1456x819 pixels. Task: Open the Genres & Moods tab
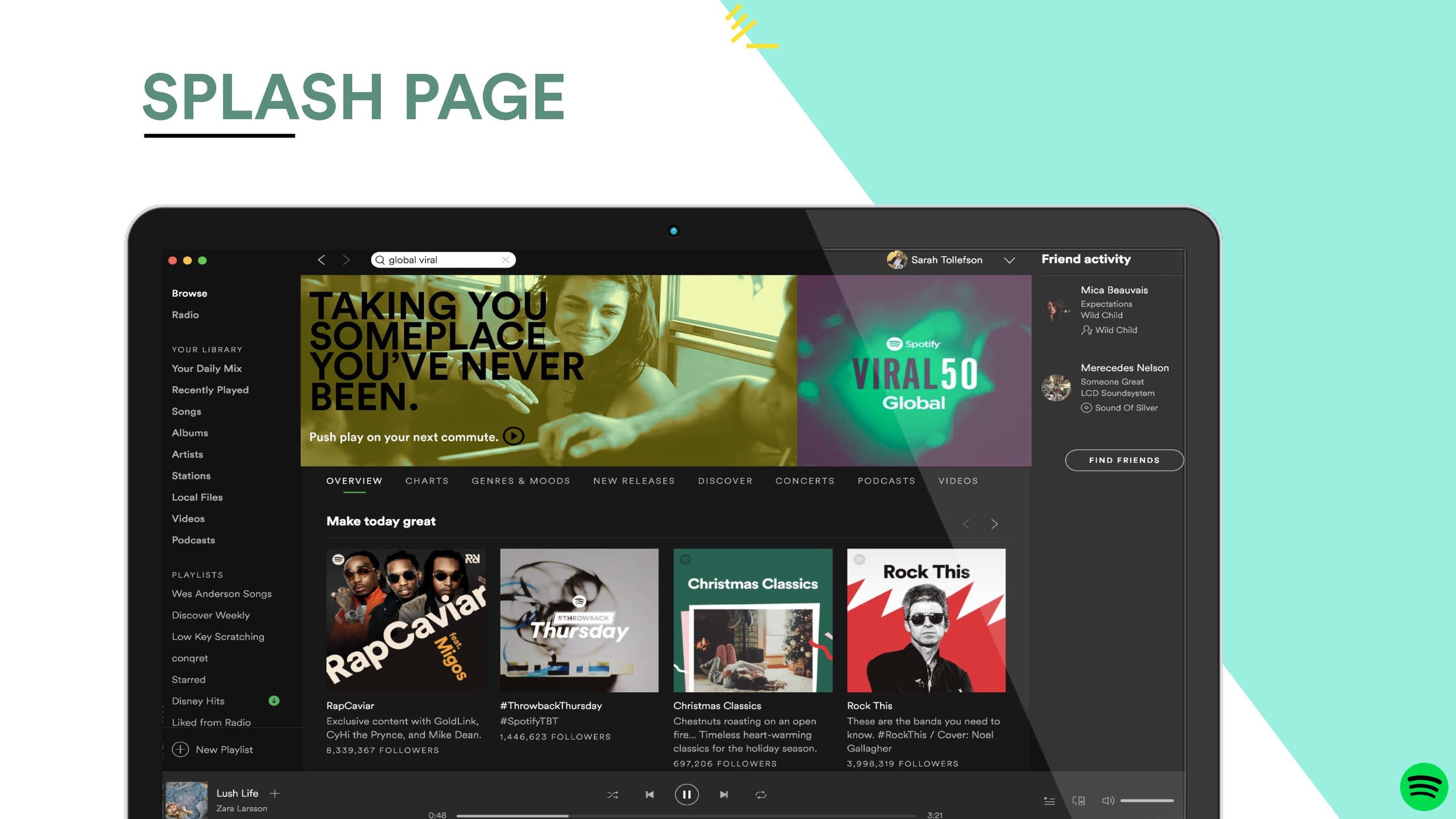coord(521,481)
